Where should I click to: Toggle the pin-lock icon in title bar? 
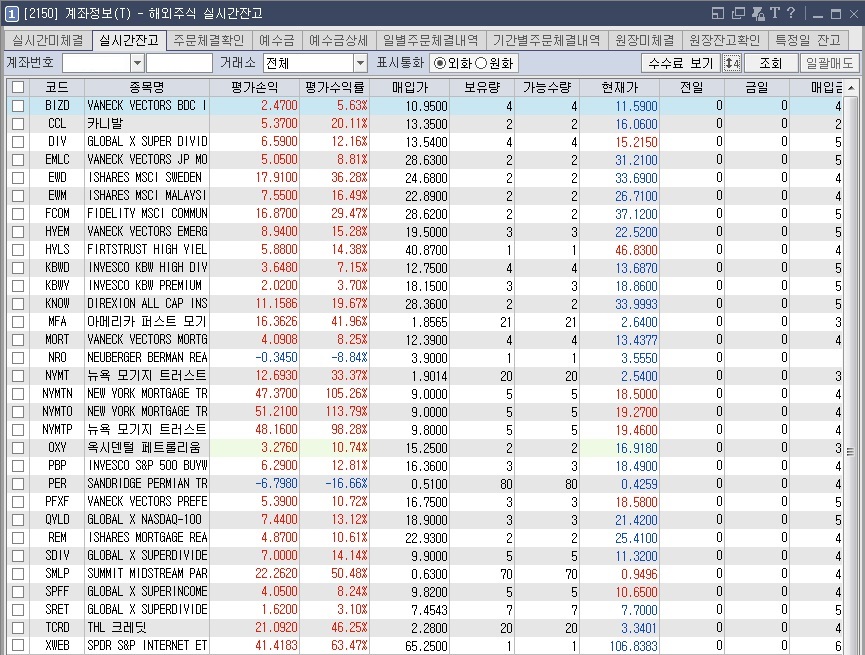[x=758, y=13]
